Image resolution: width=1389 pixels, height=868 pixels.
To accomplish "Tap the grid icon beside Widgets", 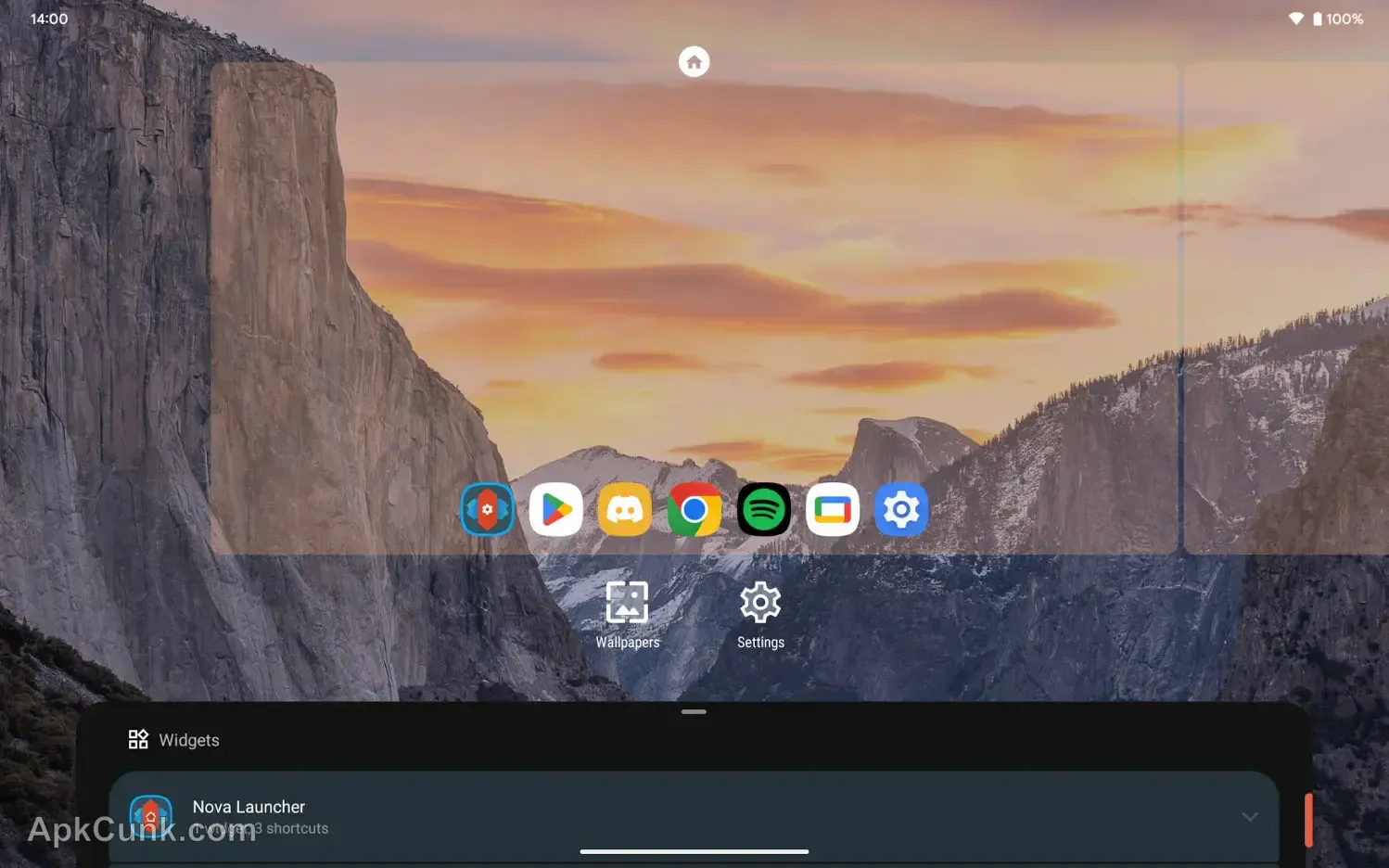I will coord(138,739).
